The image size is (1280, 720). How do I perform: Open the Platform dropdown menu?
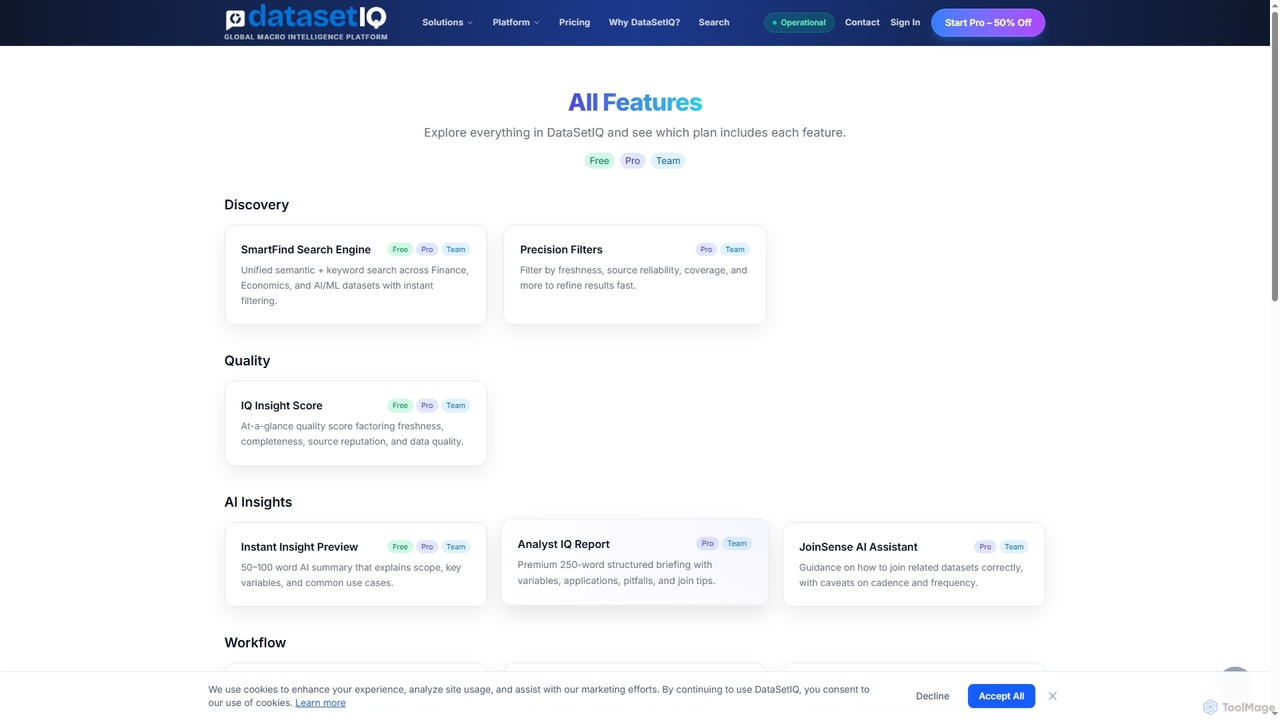tap(516, 22)
